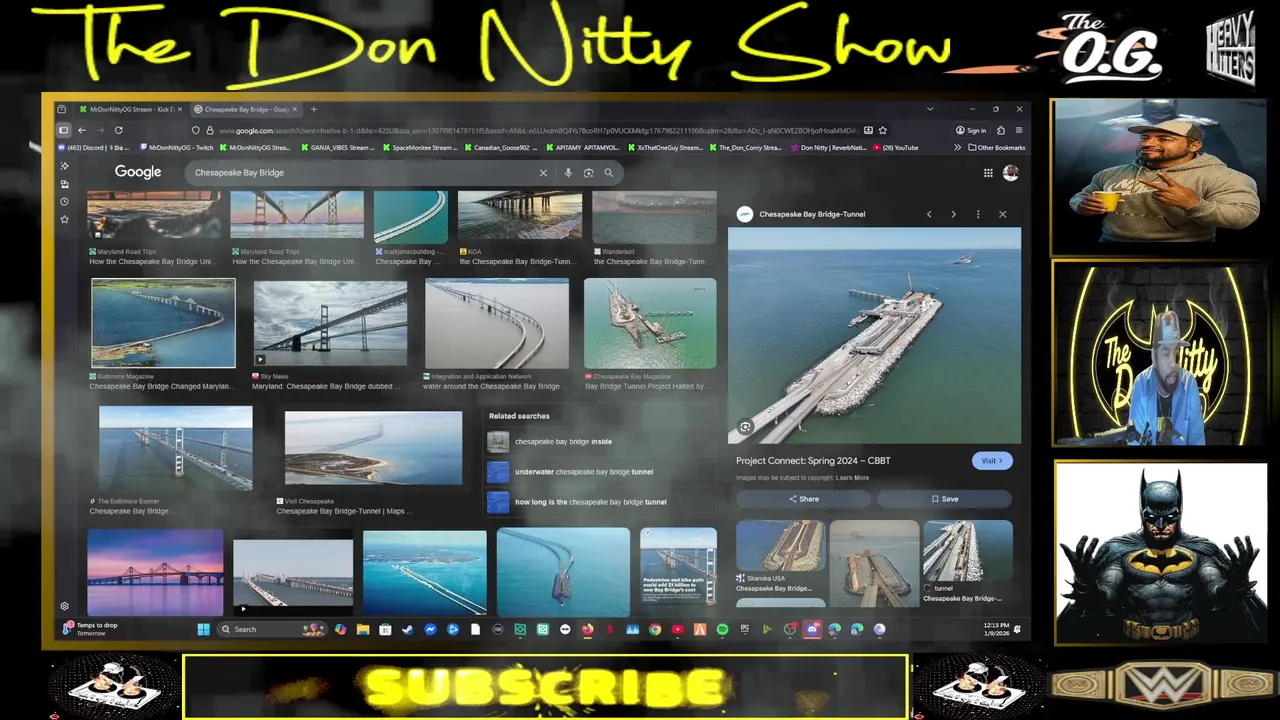Toggle the Firefox sidebar button
The image size is (1280, 720).
(x=63, y=130)
